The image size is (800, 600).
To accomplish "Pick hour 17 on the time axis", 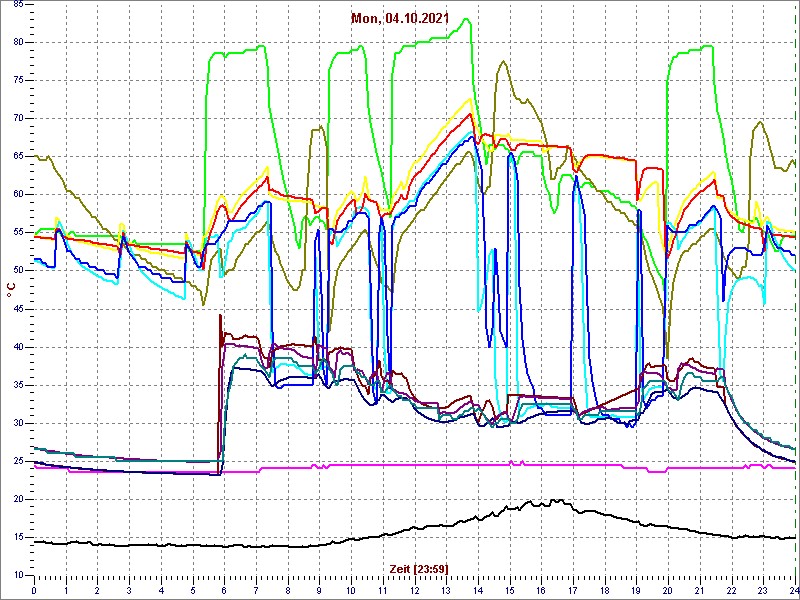I will pos(573,591).
